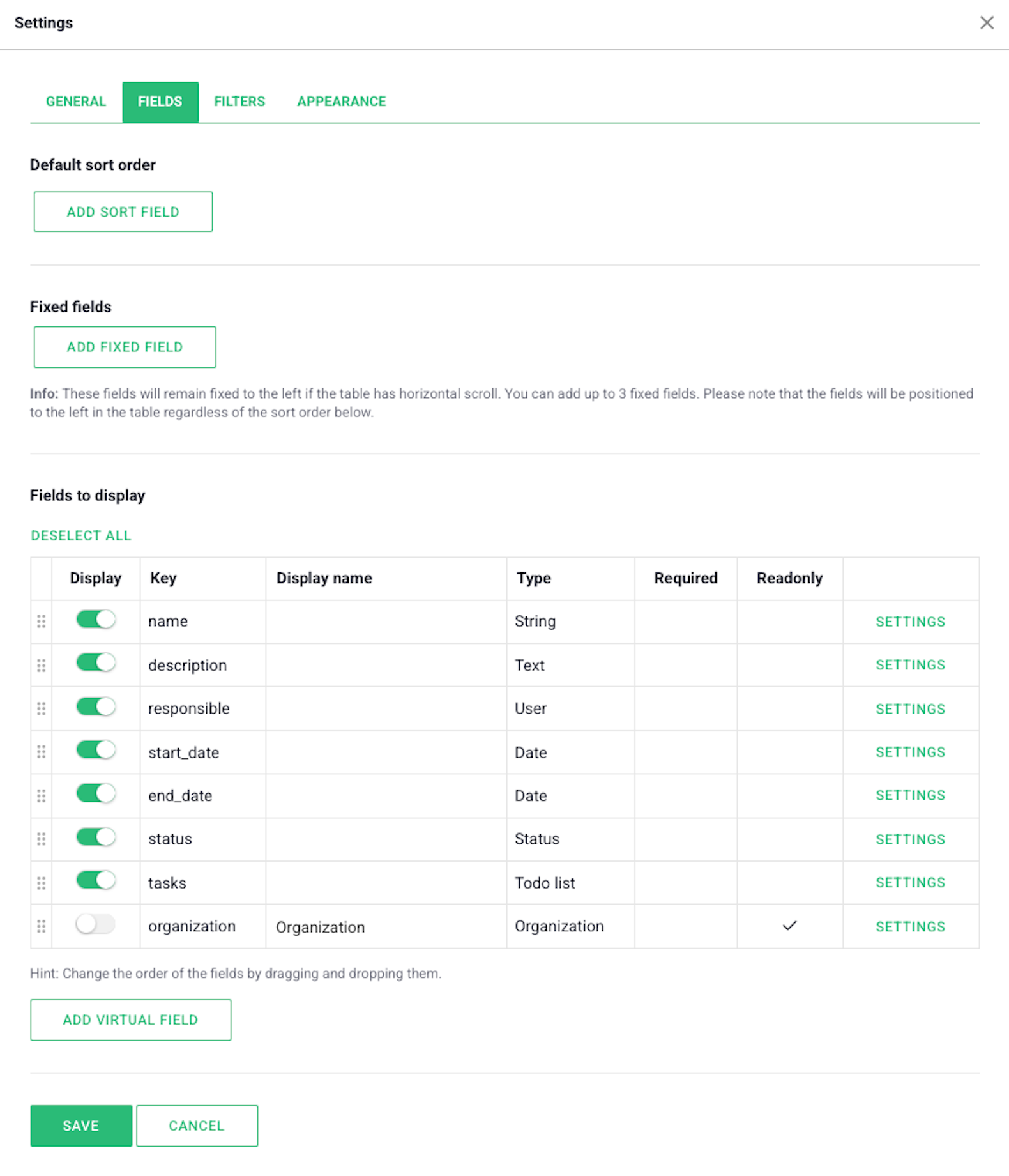The image size is (1009, 1176).
Task: Open Settings for start_date field
Action: (x=910, y=752)
